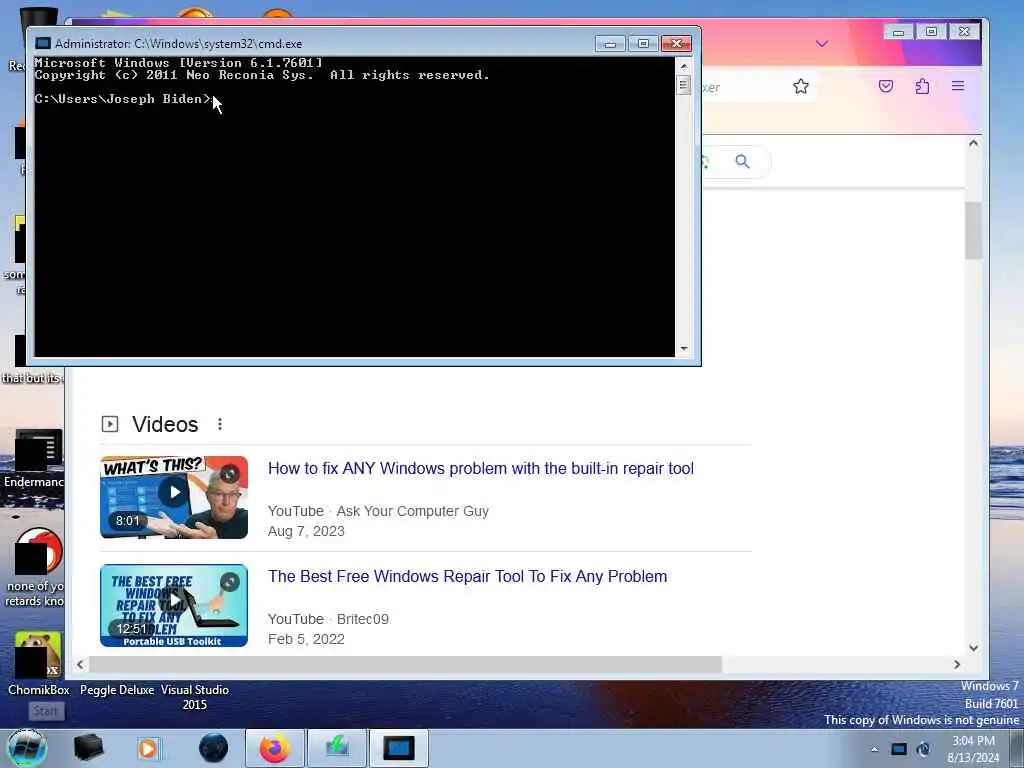
Task: Open Firefox extensions puzzle icon
Action: (x=922, y=86)
